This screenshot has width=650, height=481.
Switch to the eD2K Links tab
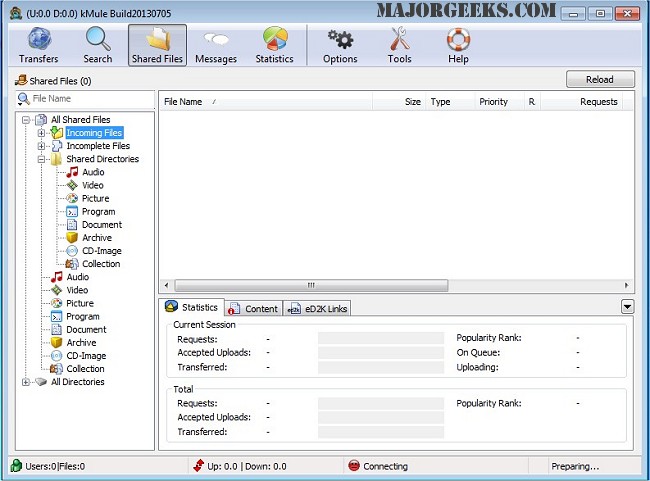click(317, 309)
